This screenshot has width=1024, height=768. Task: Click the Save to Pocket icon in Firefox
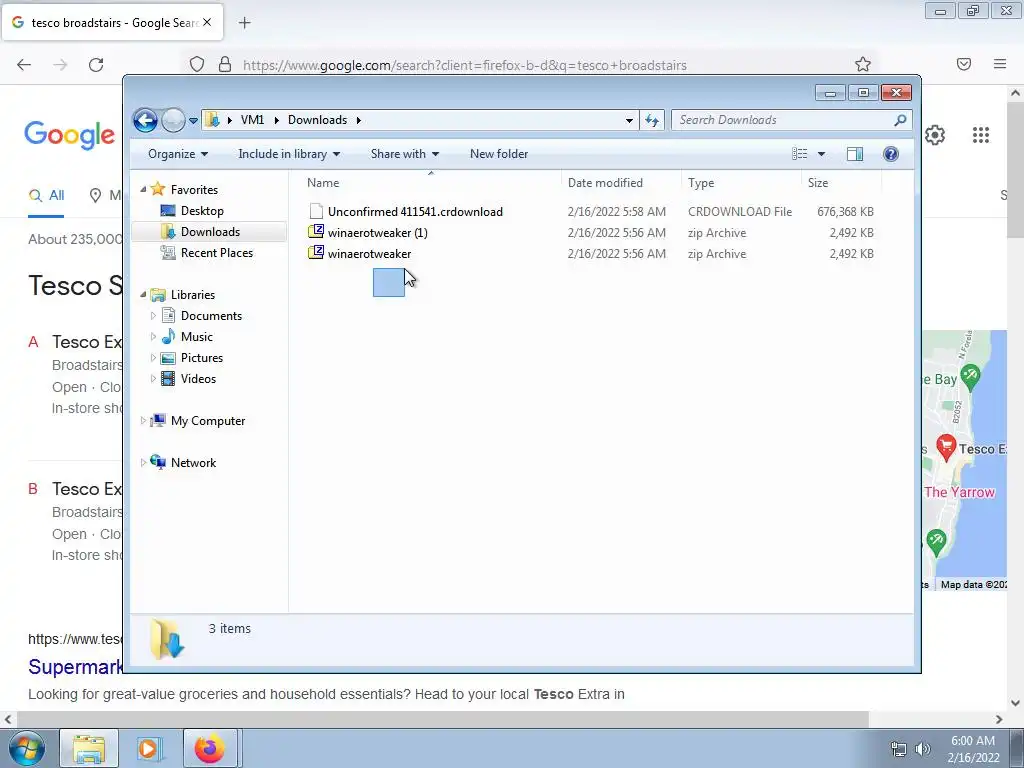pyautogui.click(x=964, y=64)
